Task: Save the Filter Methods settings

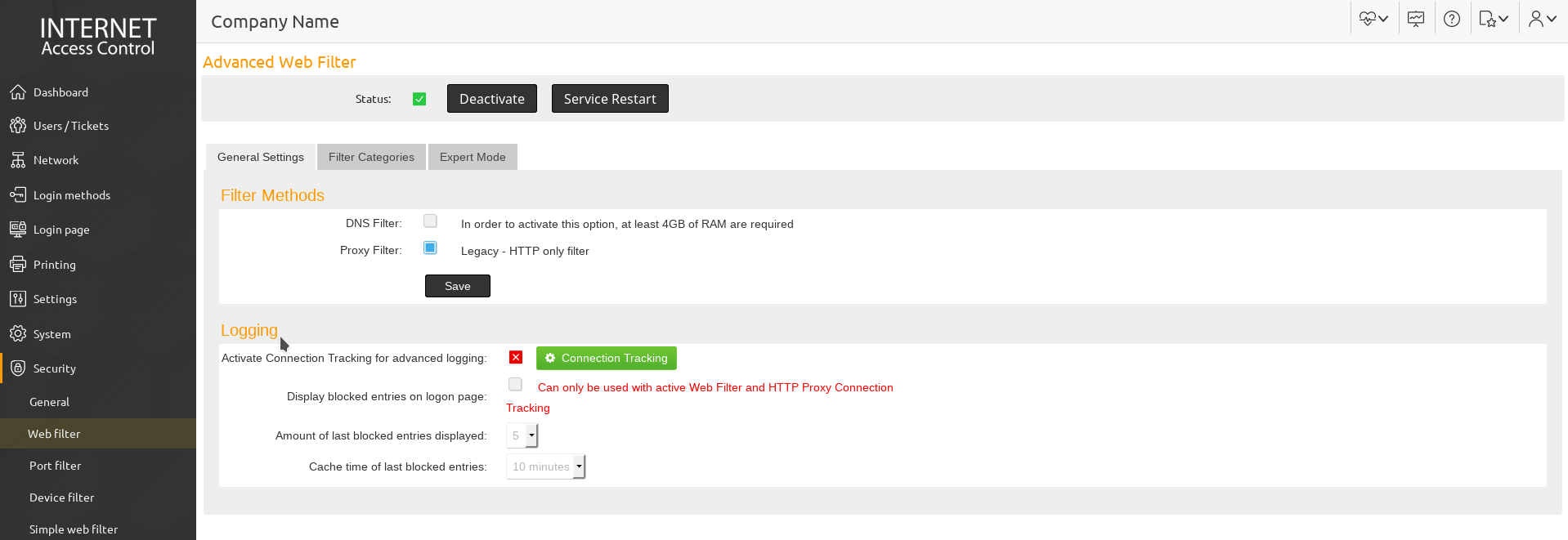Action: (458, 286)
